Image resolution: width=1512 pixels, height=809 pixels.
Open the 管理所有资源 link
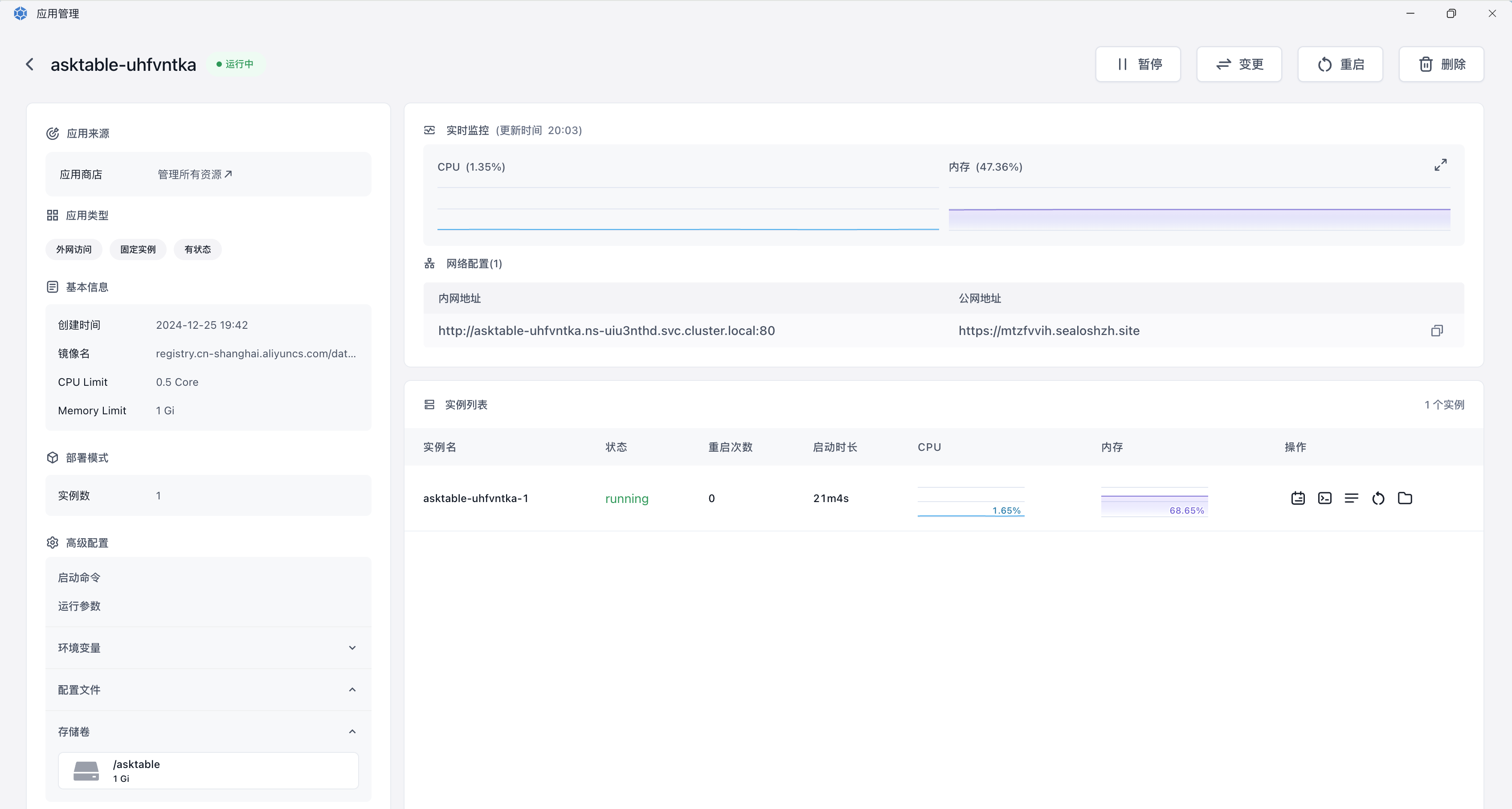194,174
